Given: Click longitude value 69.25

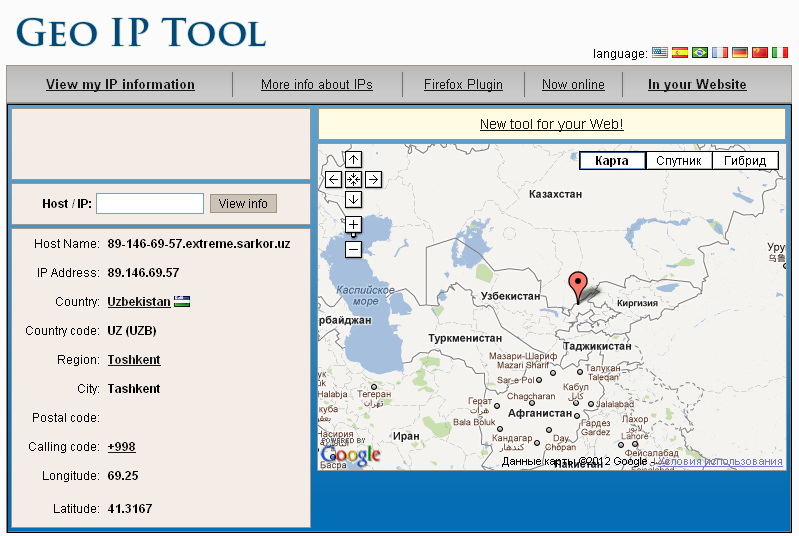Looking at the screenshot, I should [123, 476].
